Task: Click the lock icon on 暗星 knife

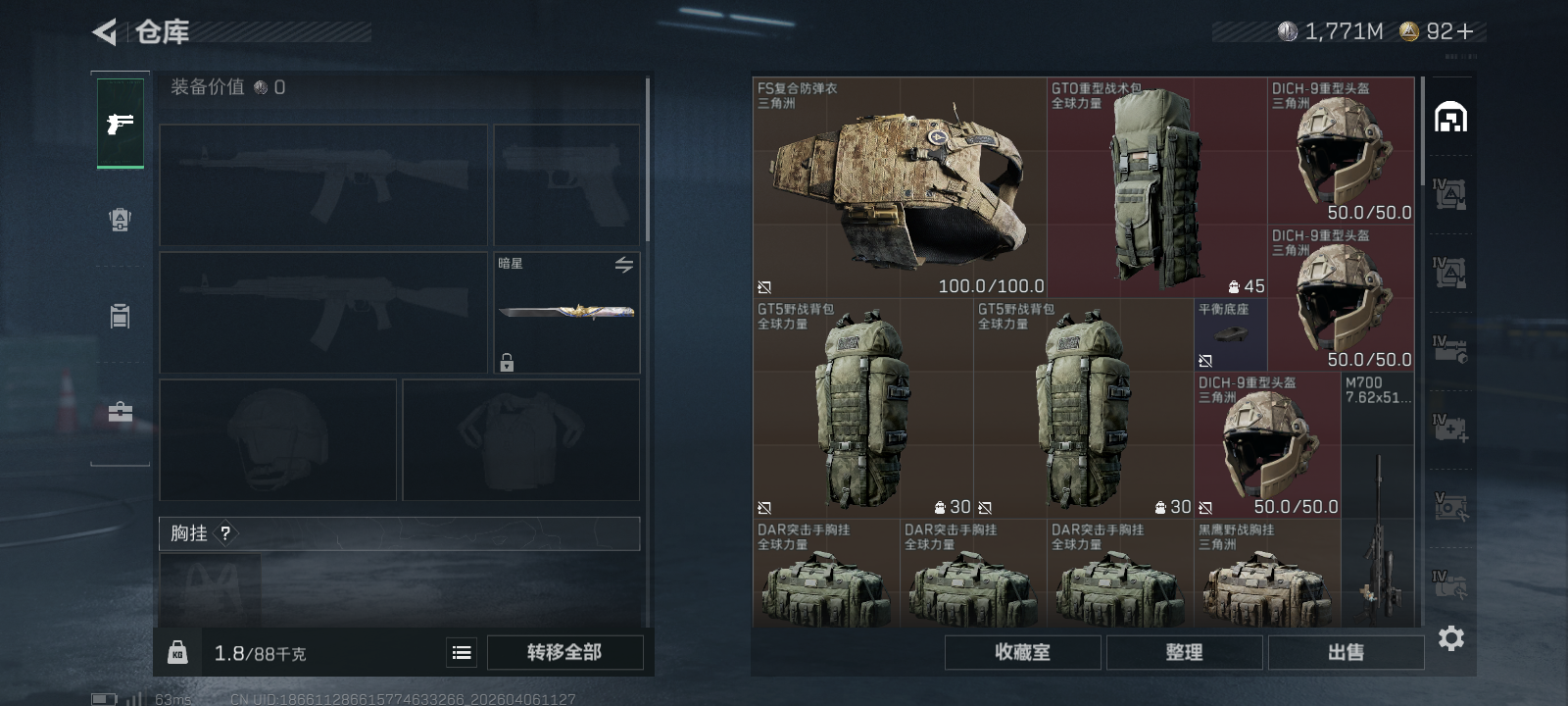Action: 507,363
